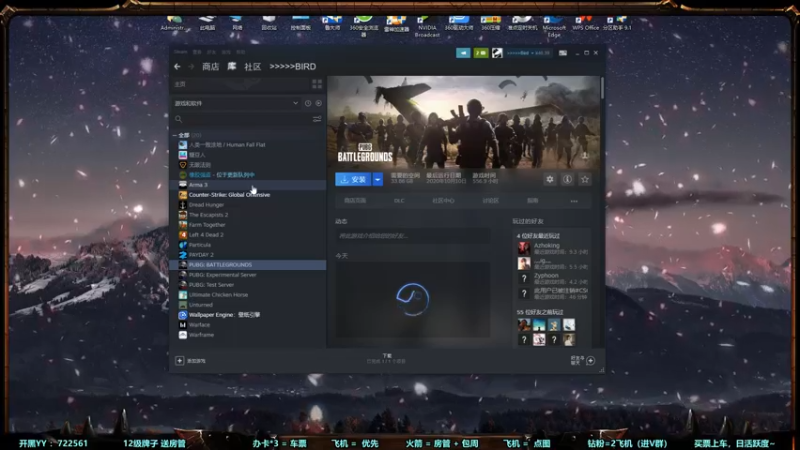Select Ultimate Chicken Horse in library

pos(248,295)
